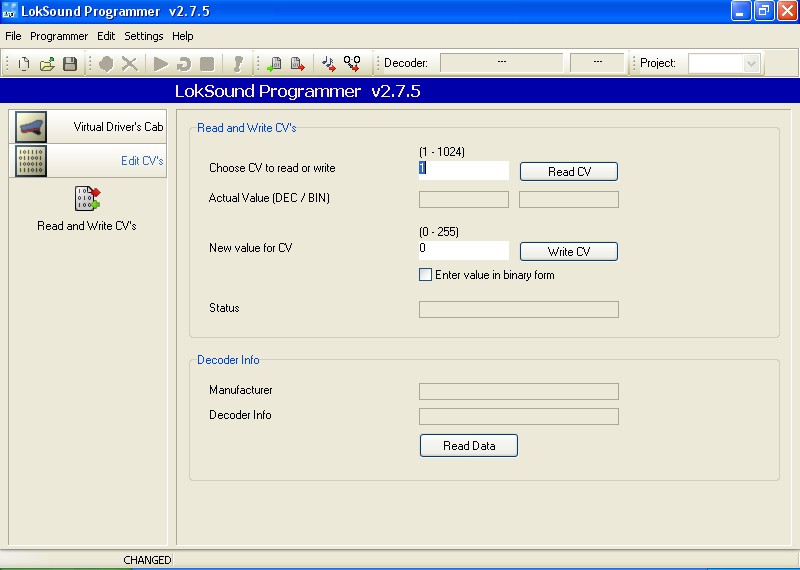800x570 pixels.
Task: Open the Programmer menu
Action: pos(59,36)
